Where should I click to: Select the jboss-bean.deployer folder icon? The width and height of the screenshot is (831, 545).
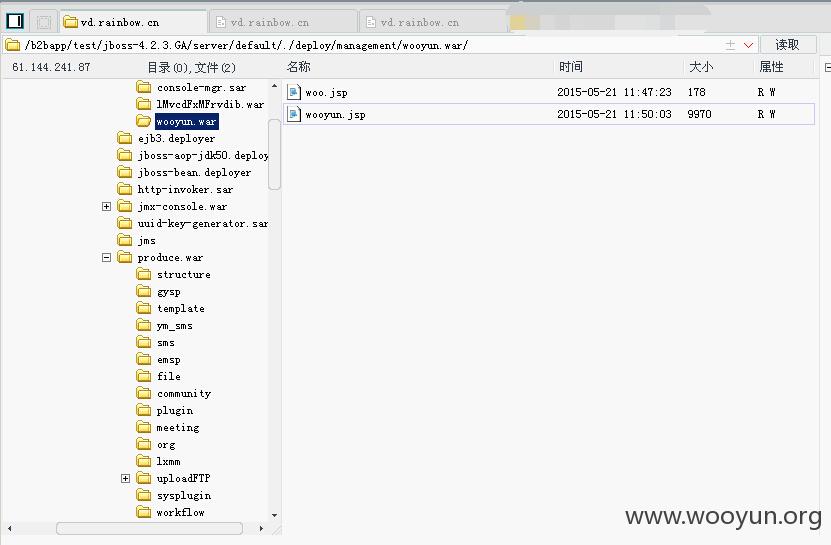pos(125,172)
